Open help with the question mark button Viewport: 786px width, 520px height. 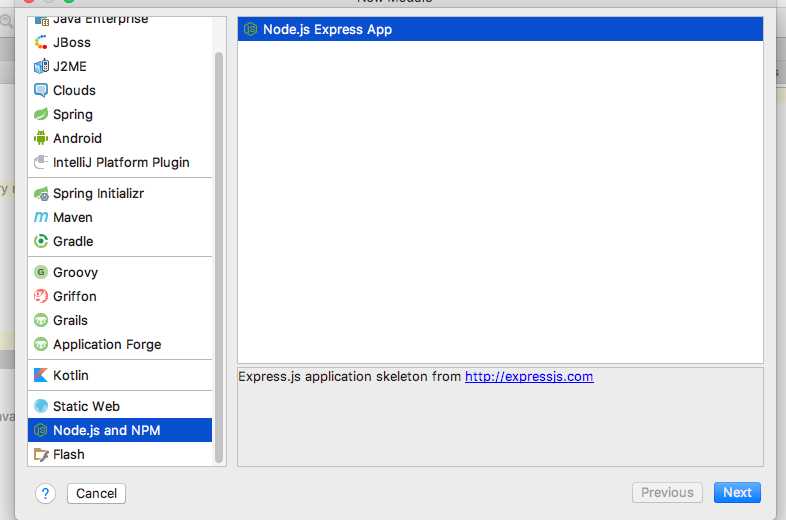pyautogui.click(x=45, y=493)
